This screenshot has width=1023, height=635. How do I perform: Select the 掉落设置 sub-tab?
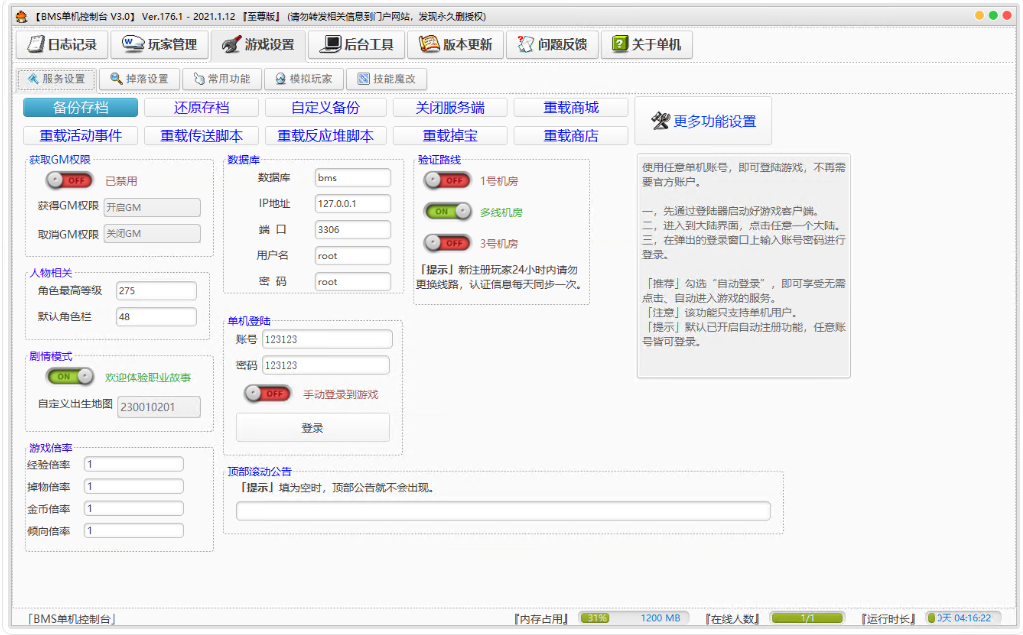[140, 79]
